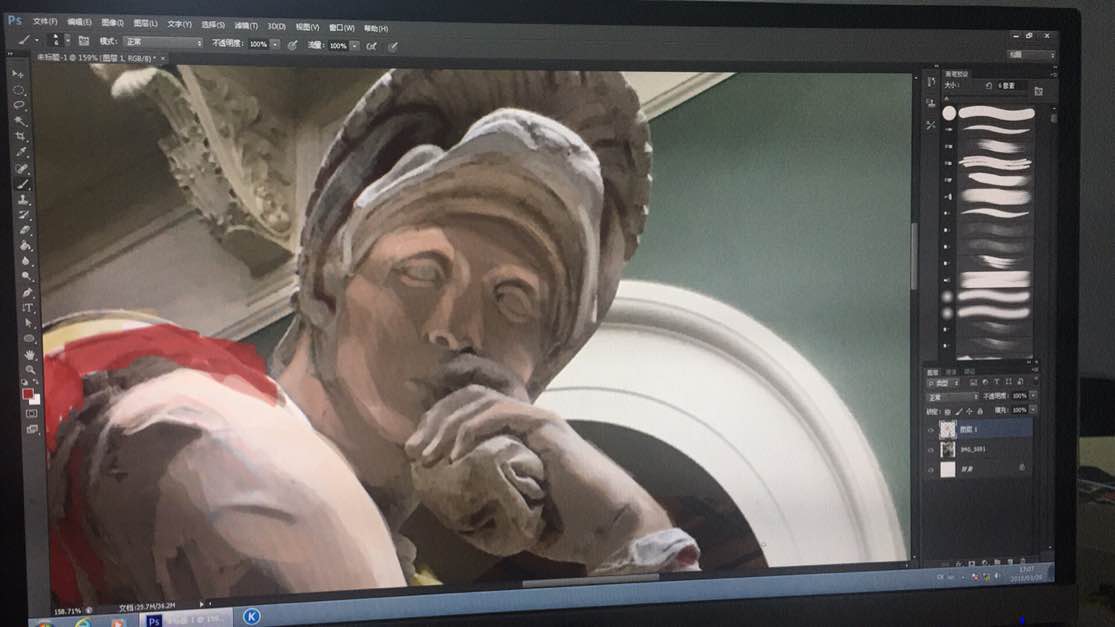Select the Eyedropper tool
The width and height of the screenshot is (1115, 627).
21,152
